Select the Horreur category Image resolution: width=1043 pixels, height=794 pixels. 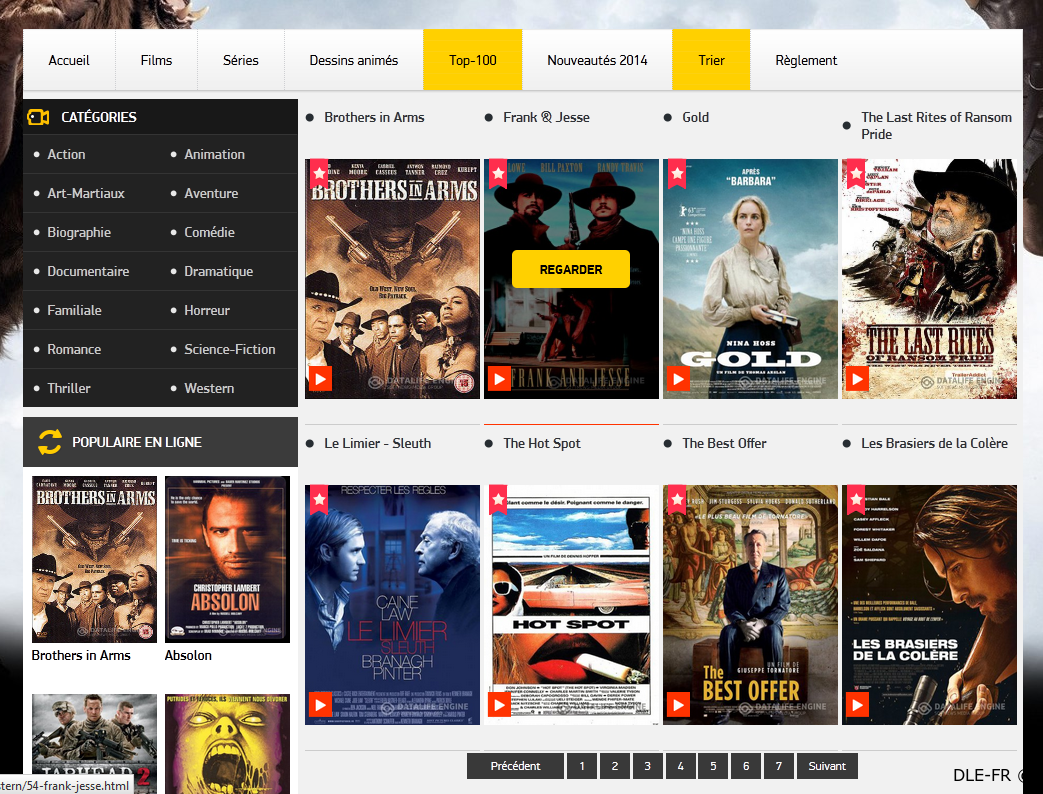(x=207, y=311)
